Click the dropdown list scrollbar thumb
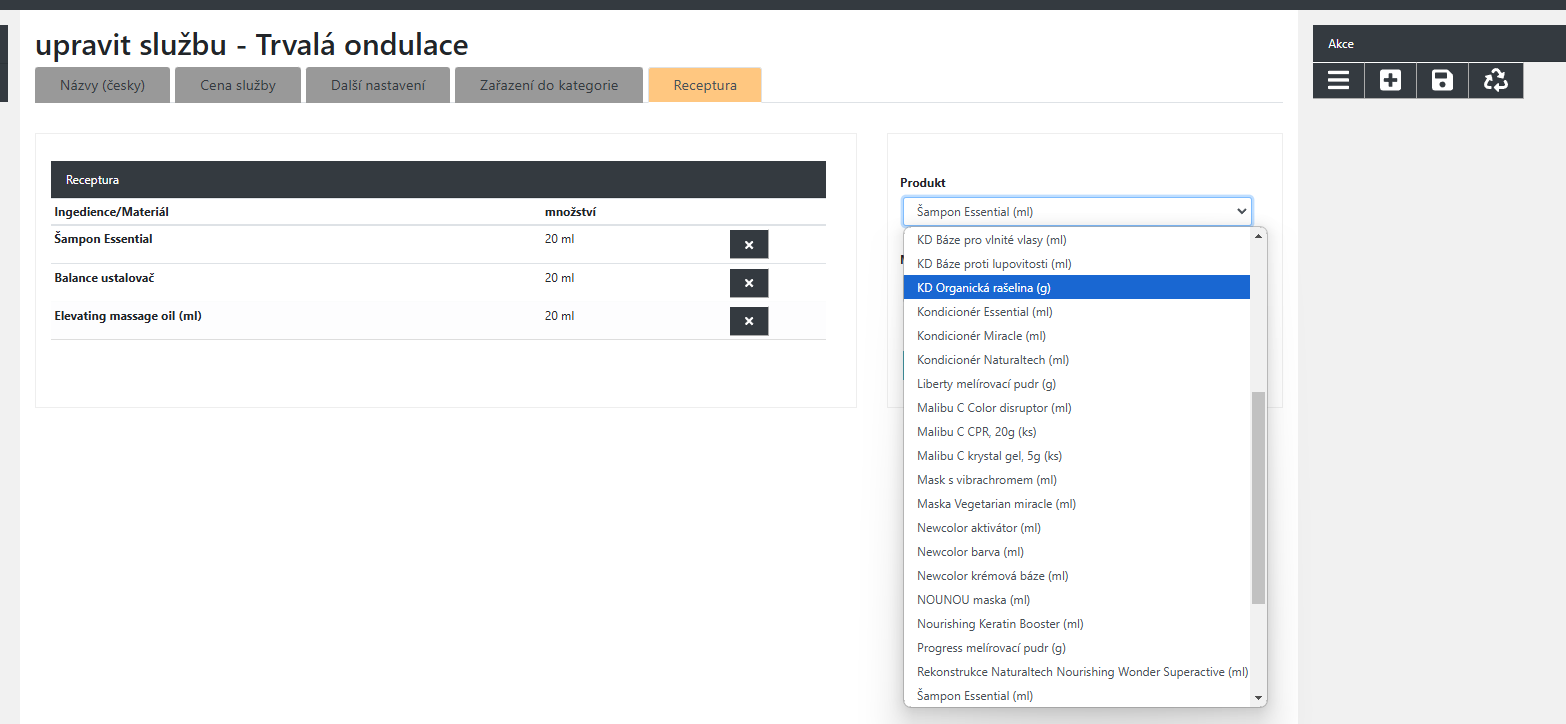This screenshot has height=724, width=1566. coord(1258,498)
